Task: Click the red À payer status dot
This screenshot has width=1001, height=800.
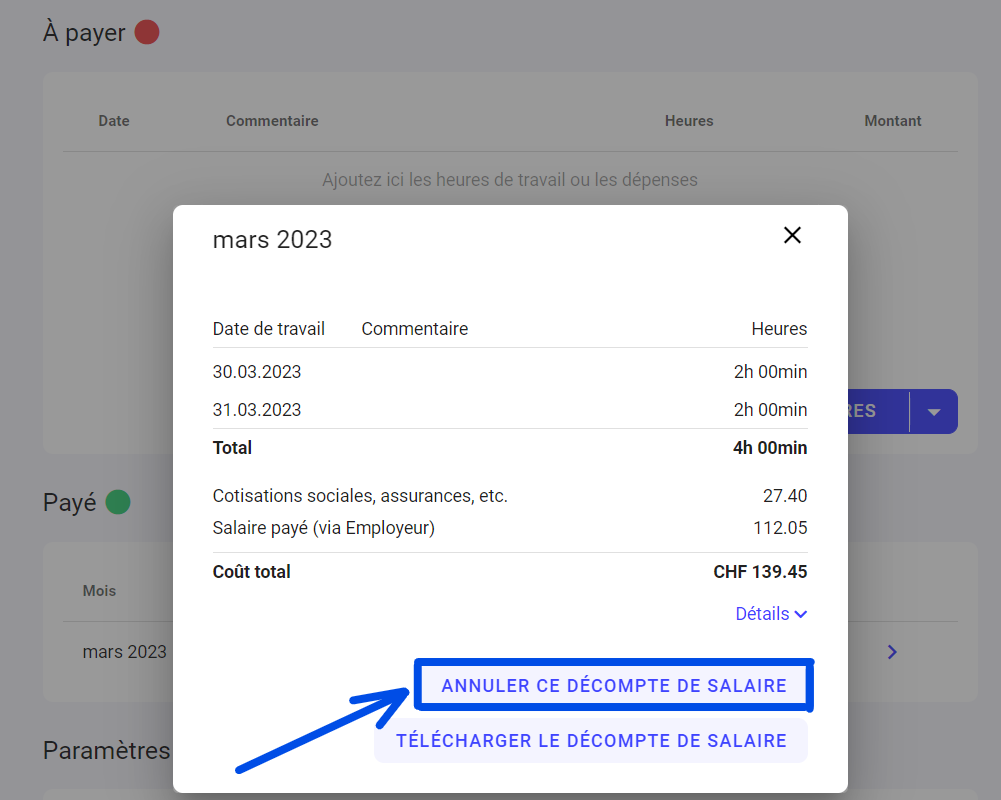Action: [147, 33]
